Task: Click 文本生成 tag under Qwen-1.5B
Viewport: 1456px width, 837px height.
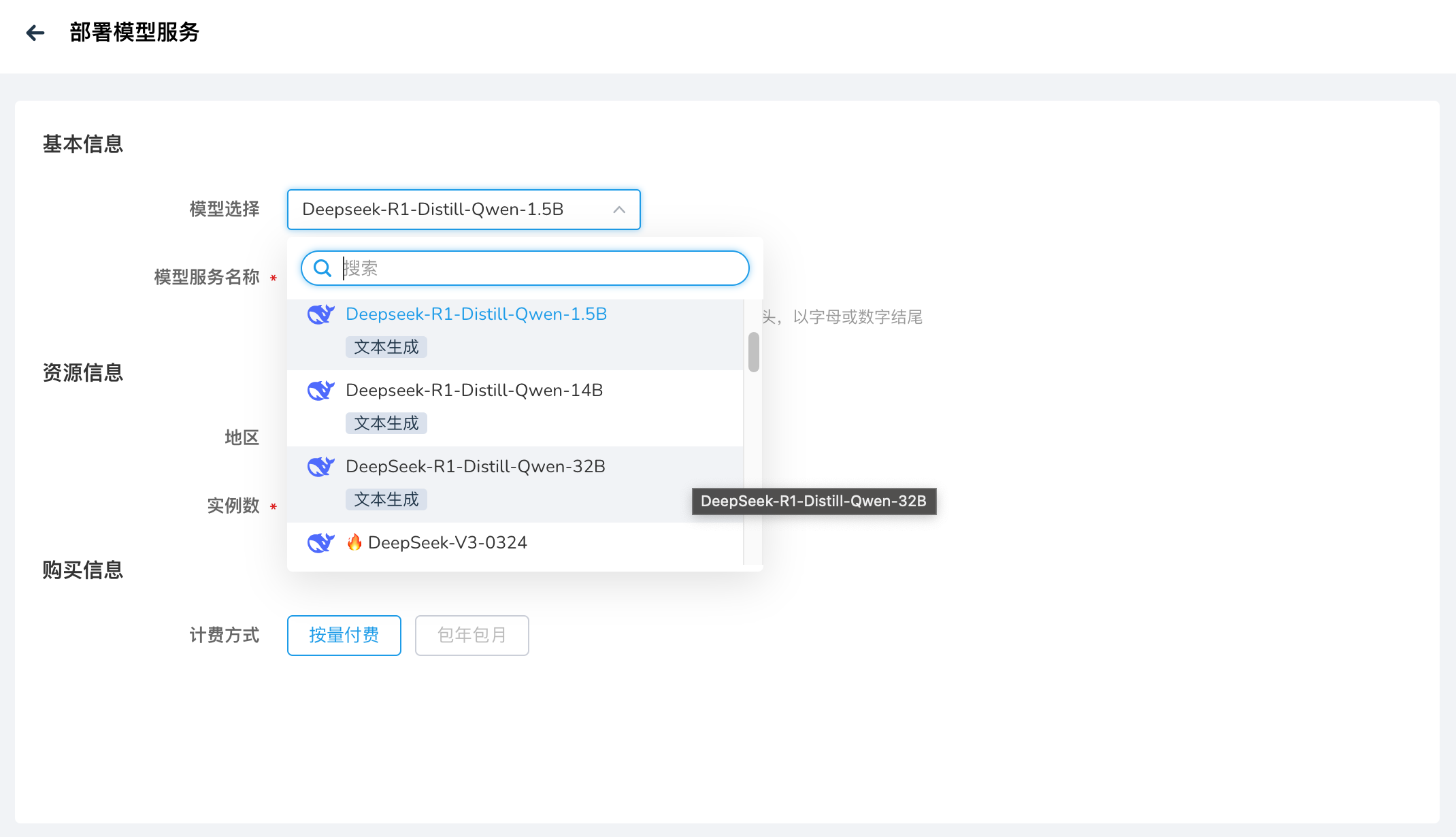Action: click(386, 347)
